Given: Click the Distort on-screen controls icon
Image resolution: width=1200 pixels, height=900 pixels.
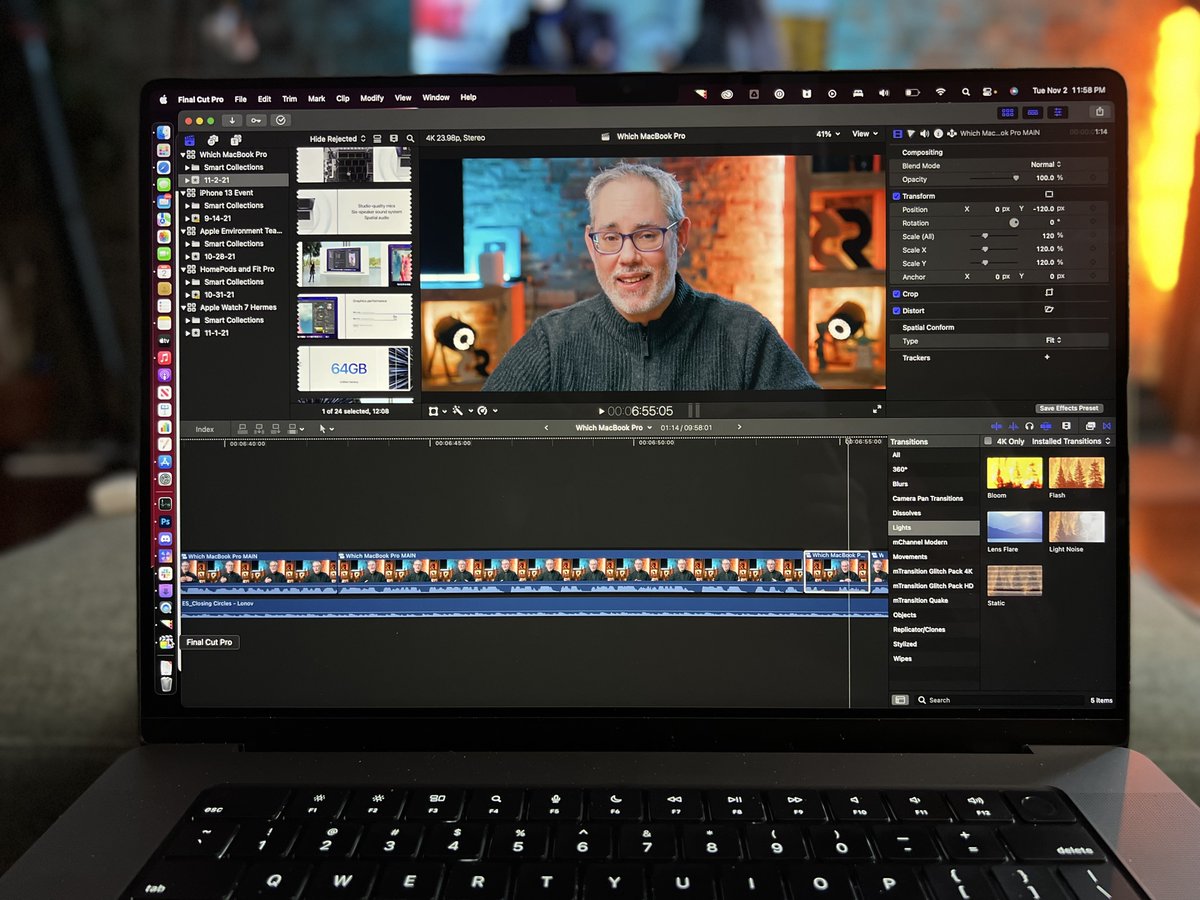Looking at the screenshot, I should coord(1049,310).
